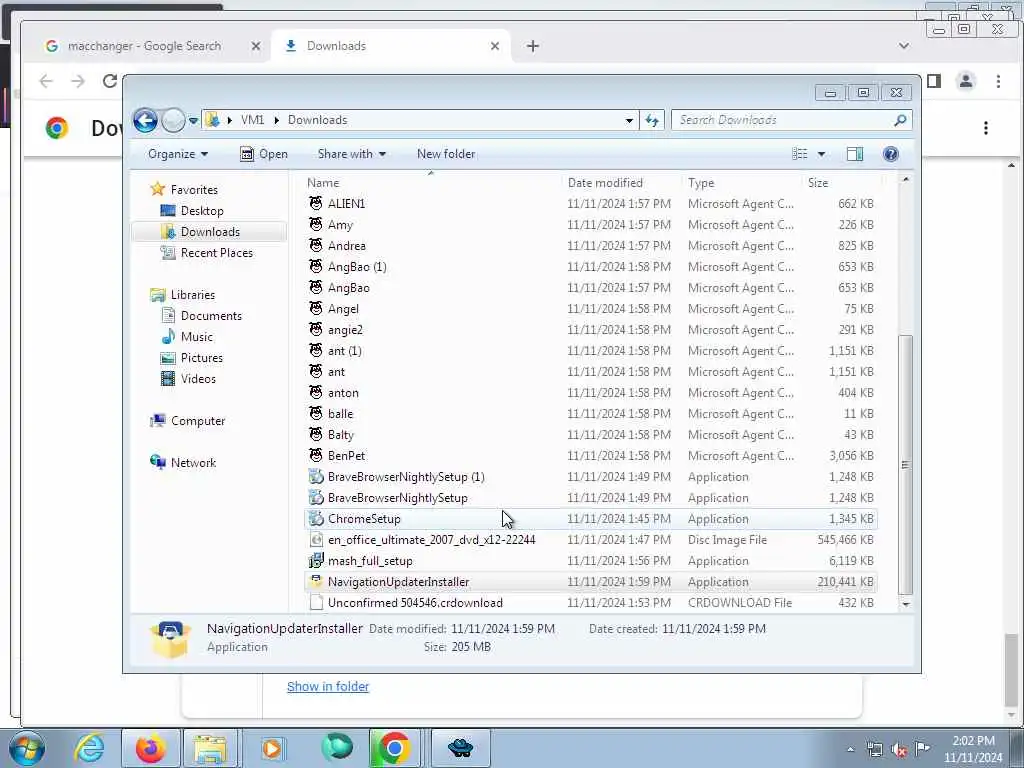The height and width of the screenshot is (768, 1024).
Task: Click the Explorer Forward navigation button
Action: (172, 120)
